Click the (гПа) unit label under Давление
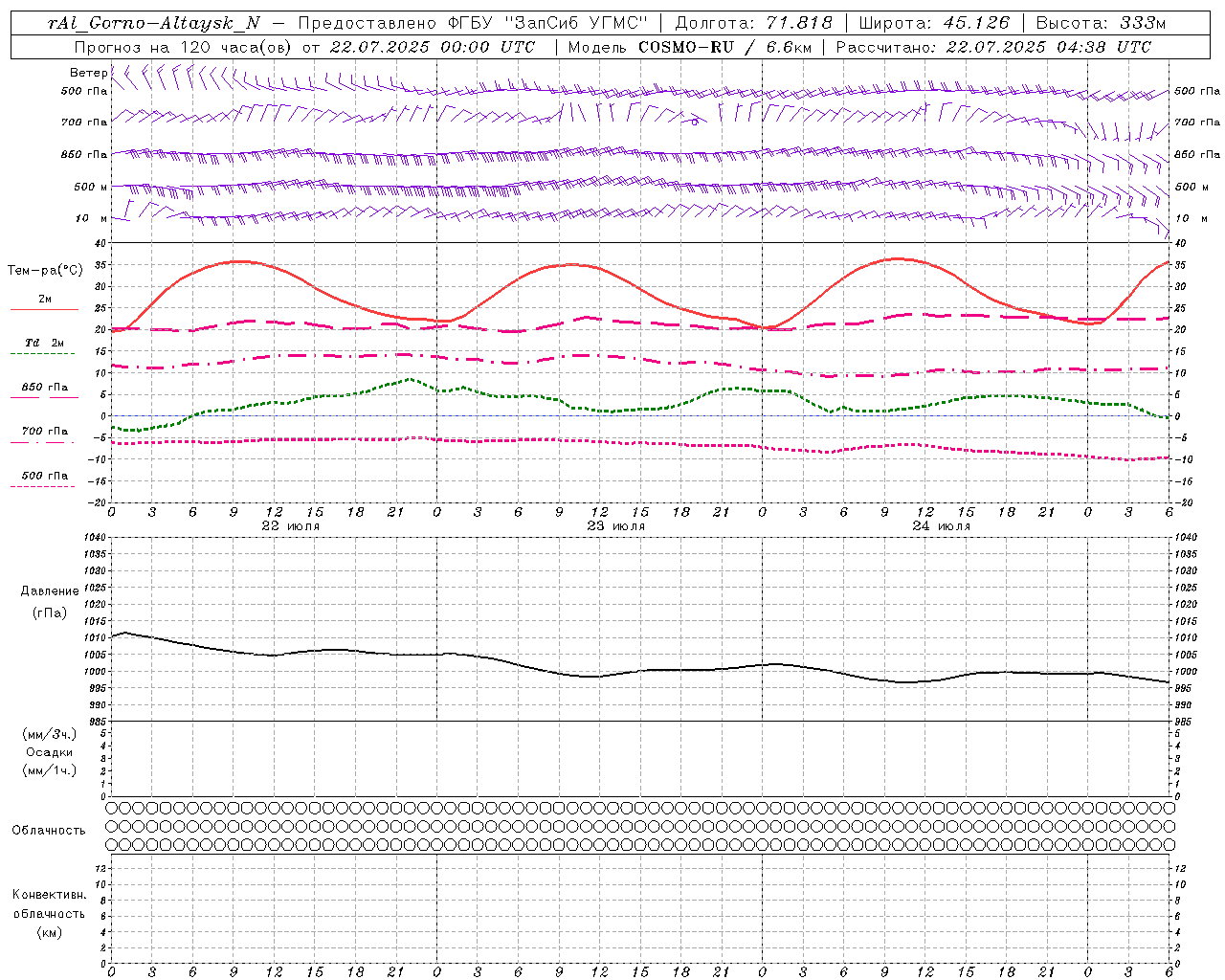 pos(50,612)
